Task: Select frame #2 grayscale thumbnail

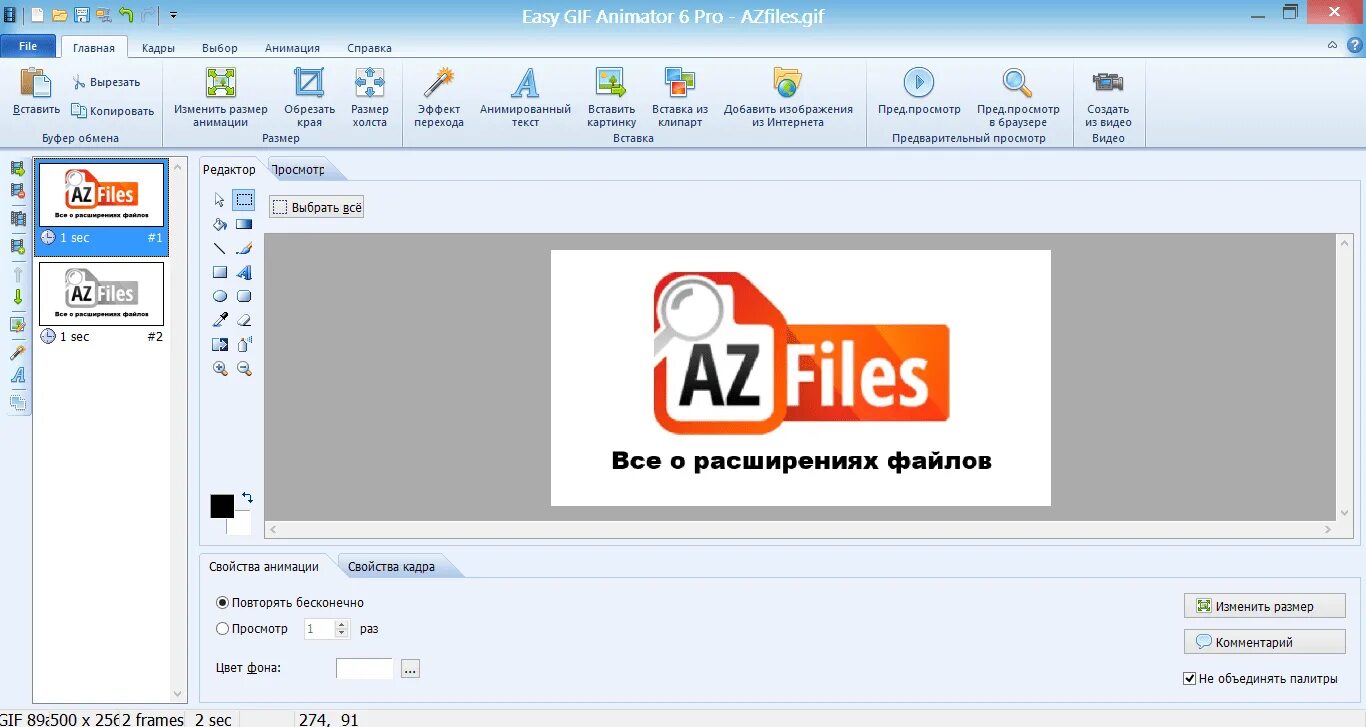Action: [101, 294]
